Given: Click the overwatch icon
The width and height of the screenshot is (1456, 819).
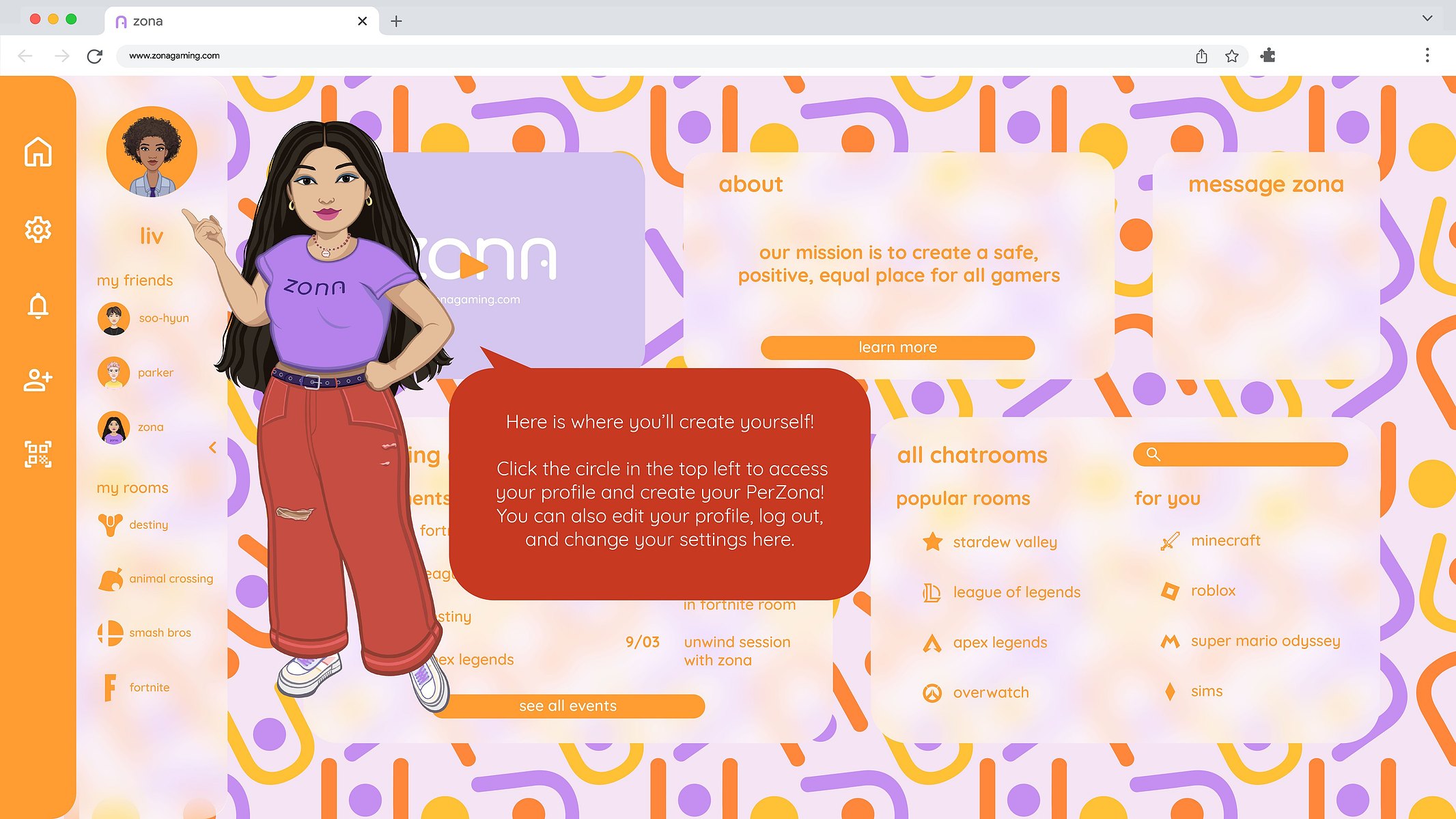Looking at the screenshot, I should pyautogui.click(x=932, y=693).
